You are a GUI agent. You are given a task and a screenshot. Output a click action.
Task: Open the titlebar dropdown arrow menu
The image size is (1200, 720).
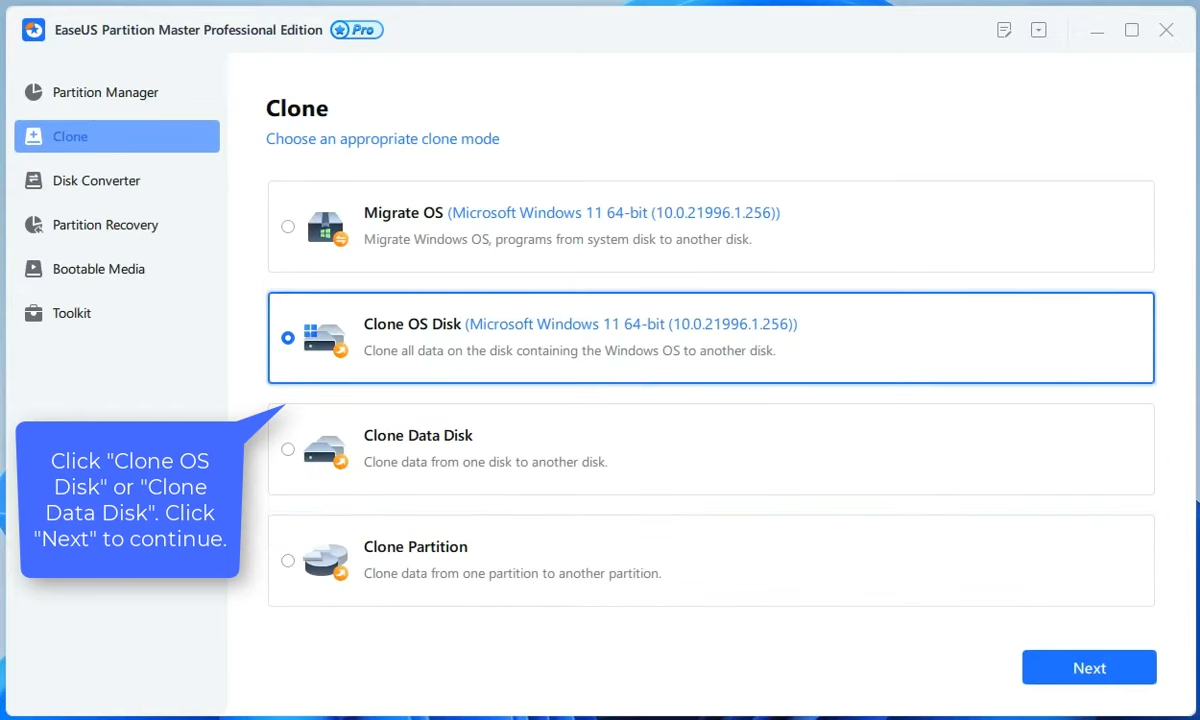(1039, 30)
